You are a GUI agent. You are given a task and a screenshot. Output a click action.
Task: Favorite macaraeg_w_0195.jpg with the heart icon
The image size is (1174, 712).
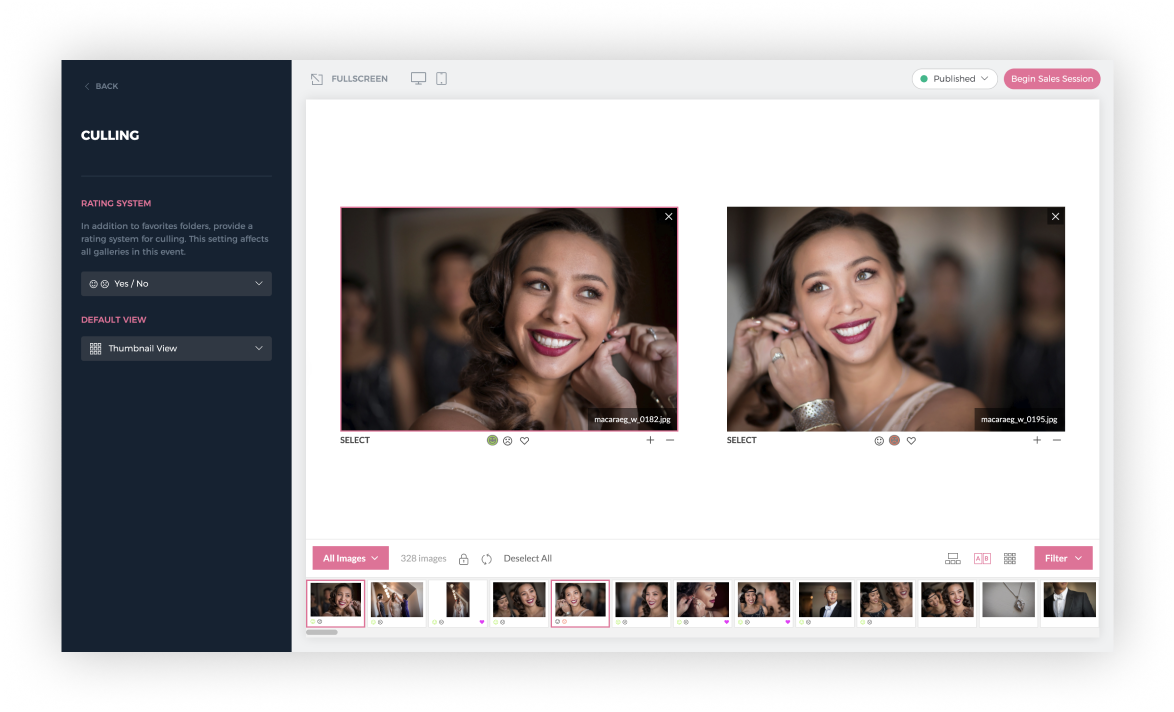point(911,441)
